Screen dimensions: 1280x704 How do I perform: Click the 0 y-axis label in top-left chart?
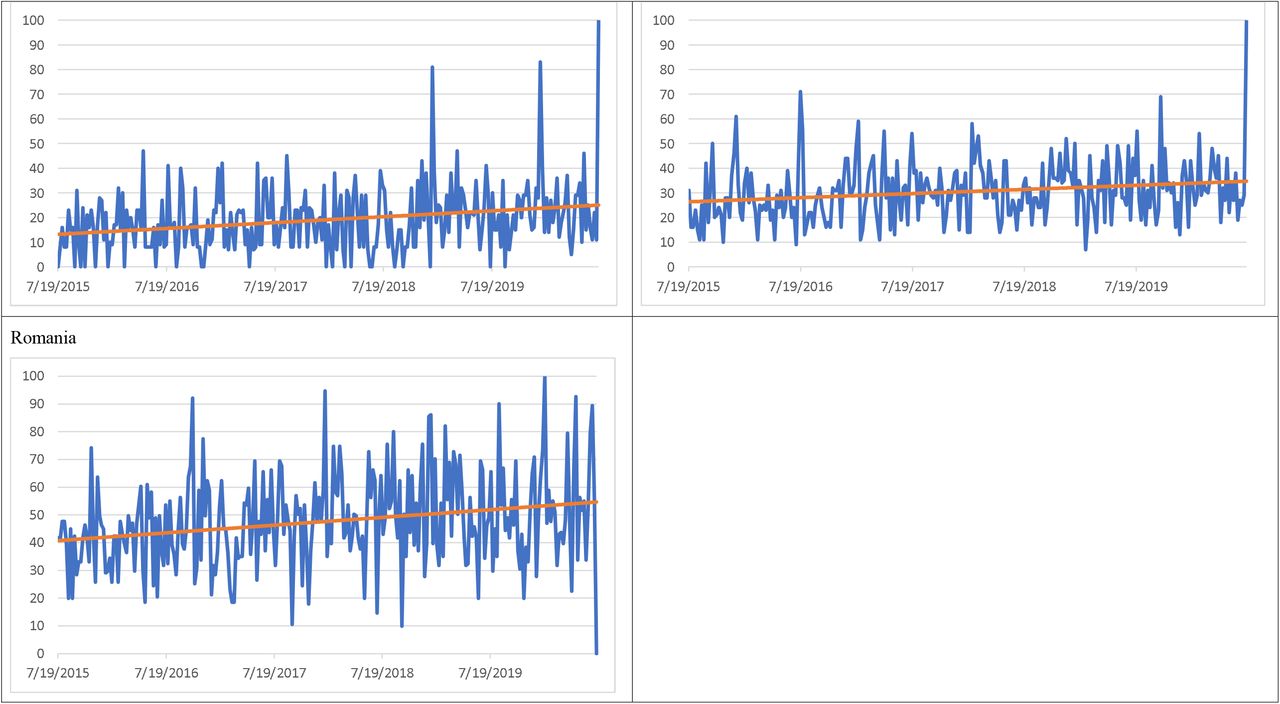42,267
